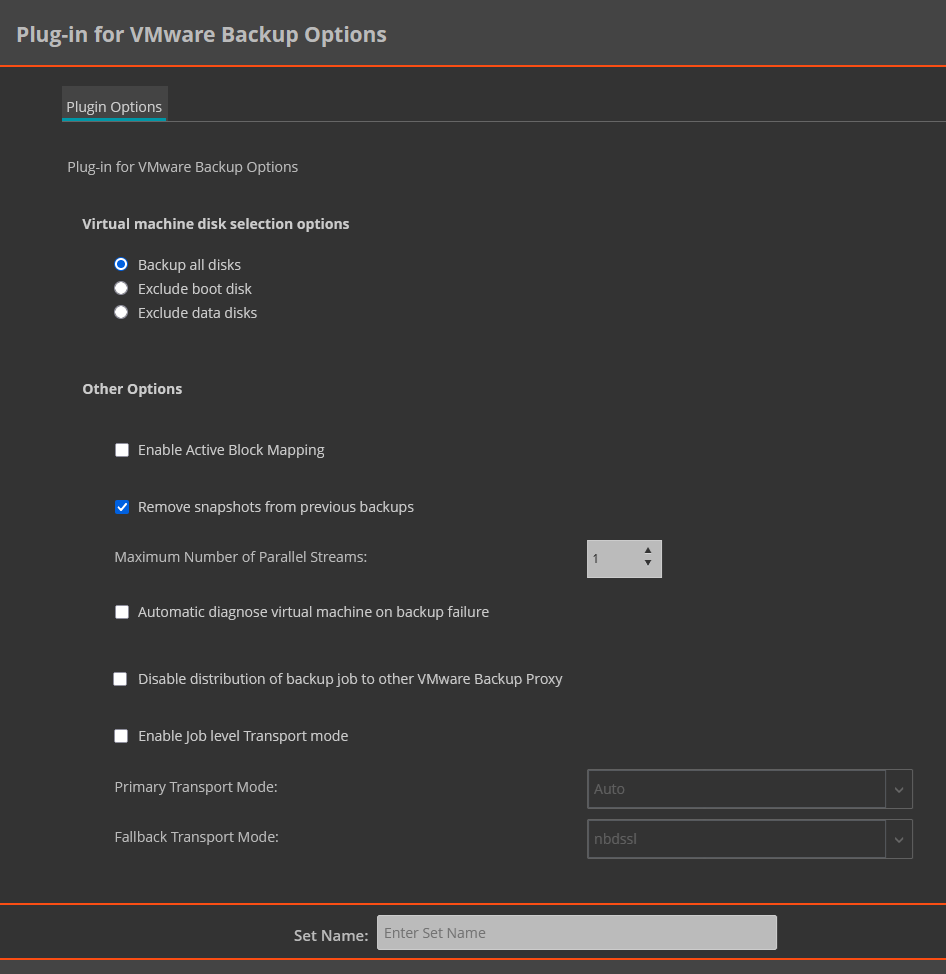This screenshot has height=974, width=946.
Task: Select the "Backup all disks" radio button
Action: (x=121, y=264)
